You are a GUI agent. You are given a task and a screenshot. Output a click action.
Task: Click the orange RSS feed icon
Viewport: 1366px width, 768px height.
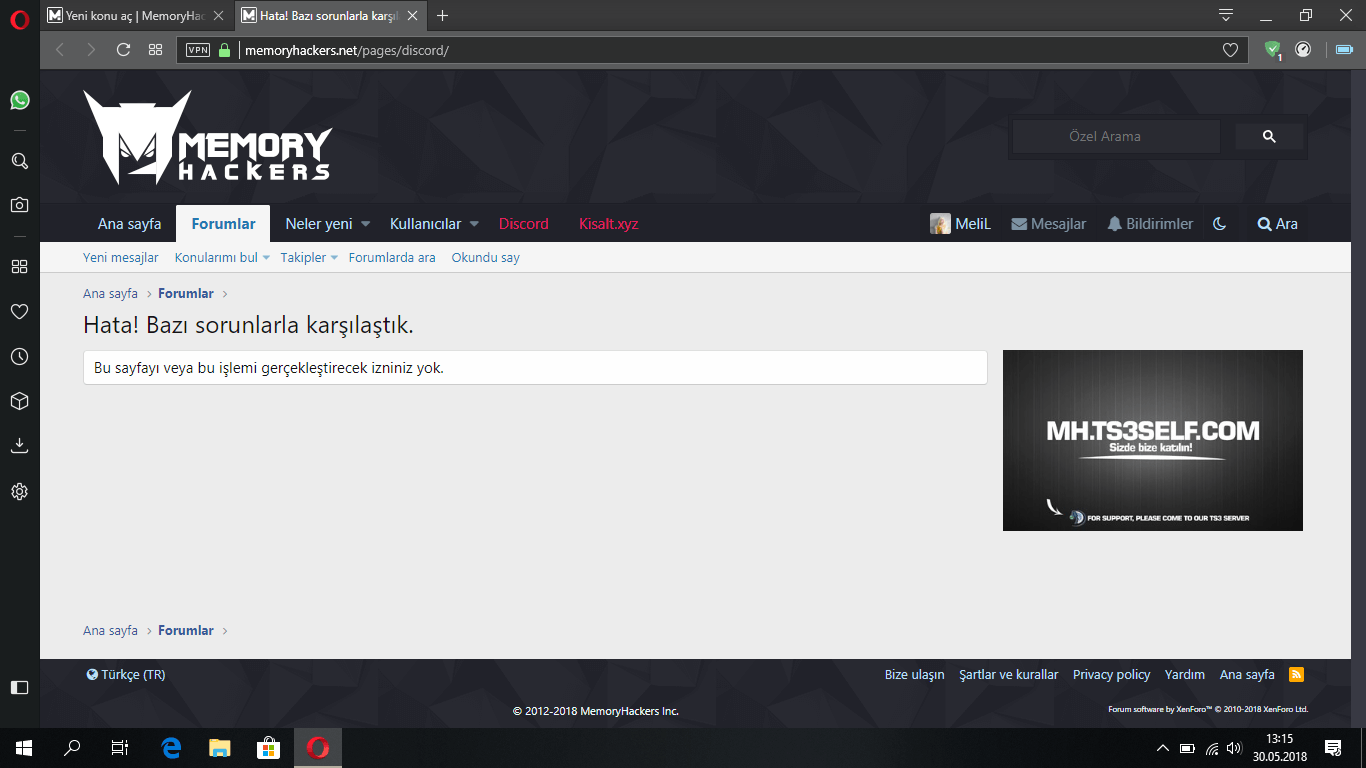[x=1296, y=674]
